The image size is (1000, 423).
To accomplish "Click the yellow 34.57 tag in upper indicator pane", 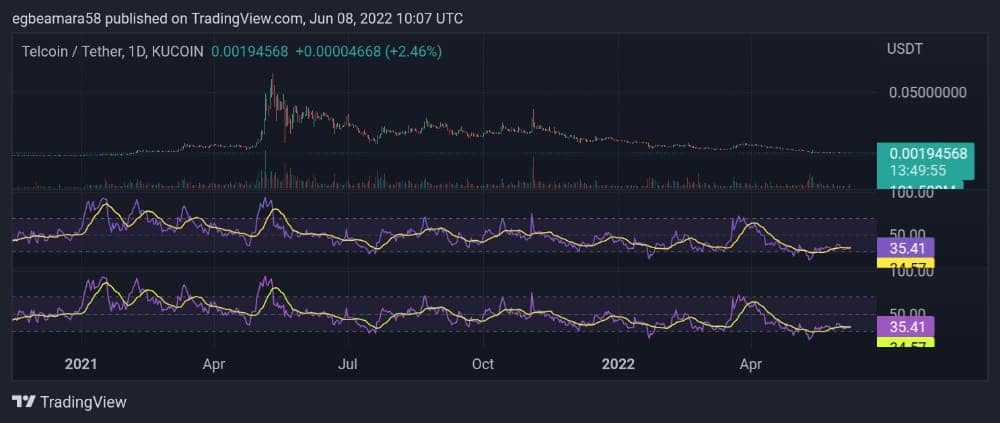I will [x=904, y=263].
